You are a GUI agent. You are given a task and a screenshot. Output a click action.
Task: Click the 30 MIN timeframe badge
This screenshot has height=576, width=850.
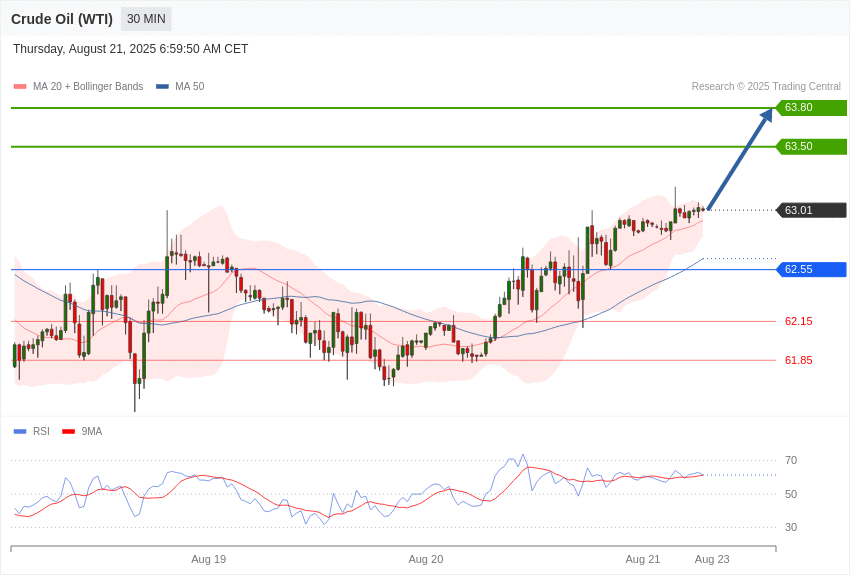[146, 19]
